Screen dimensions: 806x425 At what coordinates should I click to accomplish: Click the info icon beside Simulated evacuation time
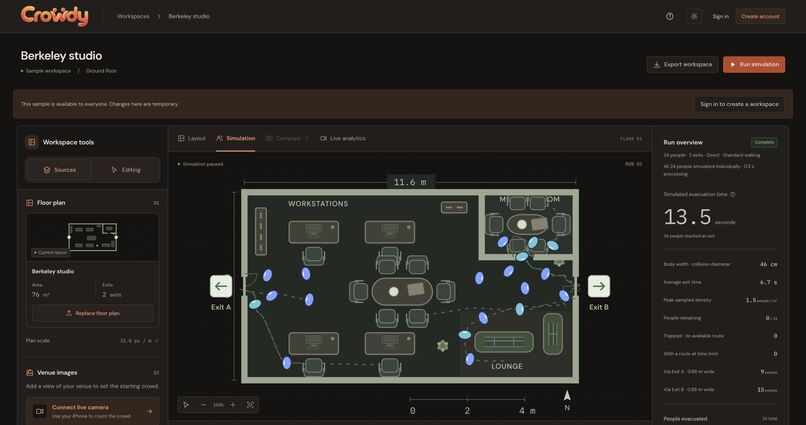[732, 194]
